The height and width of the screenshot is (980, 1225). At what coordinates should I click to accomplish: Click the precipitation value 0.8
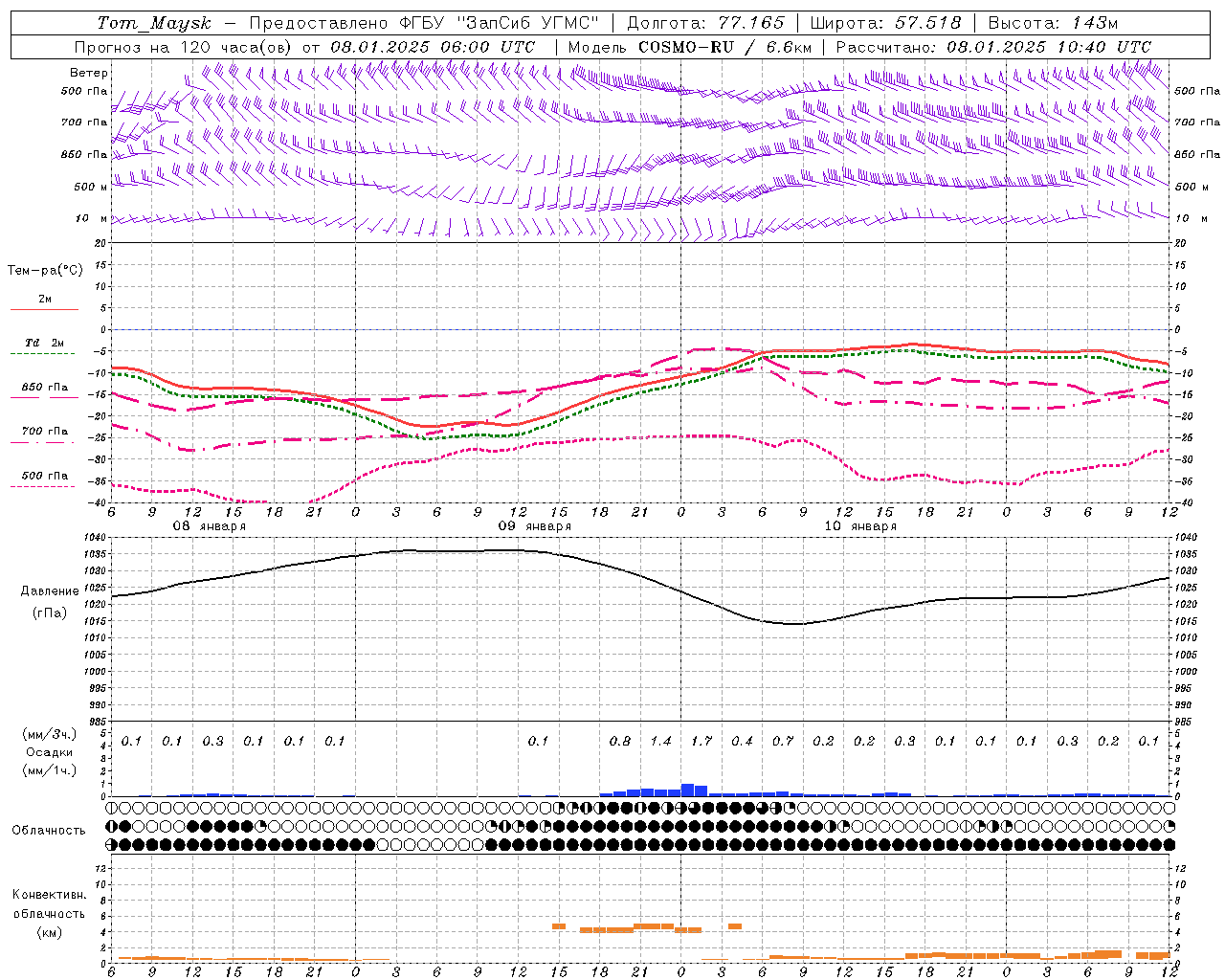[620, 742]
